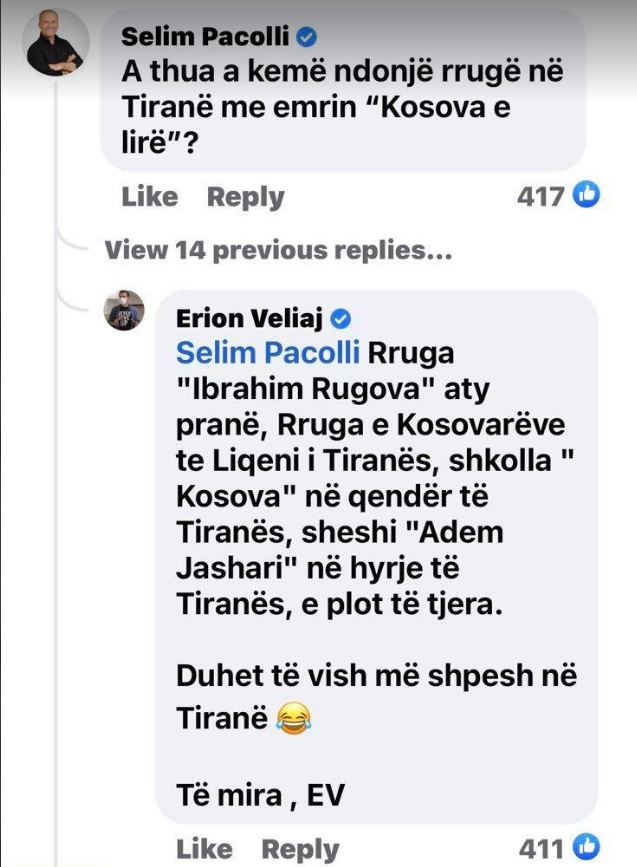Image resolution: width=637 pixels, height=867 pixels.
Task: Follow the blue Selim Pacolli mention link
Action: [x=268, y=353]
